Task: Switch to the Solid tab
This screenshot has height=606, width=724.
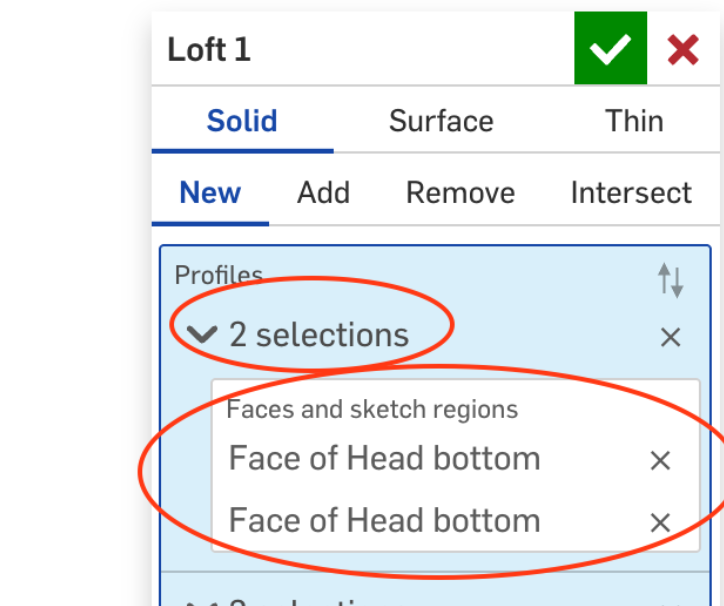Action: (242, 121)
